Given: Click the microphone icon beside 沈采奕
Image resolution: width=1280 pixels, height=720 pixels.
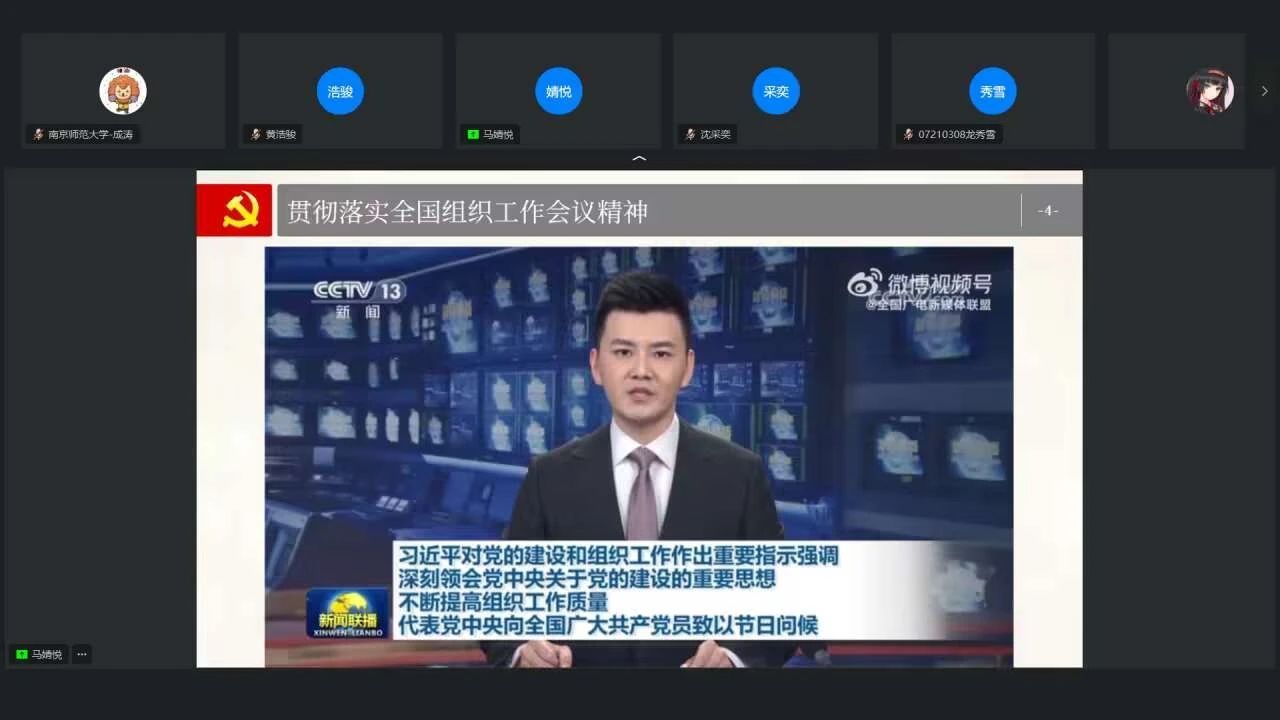Looking at the screenshot, I should (x=690, y=134).
